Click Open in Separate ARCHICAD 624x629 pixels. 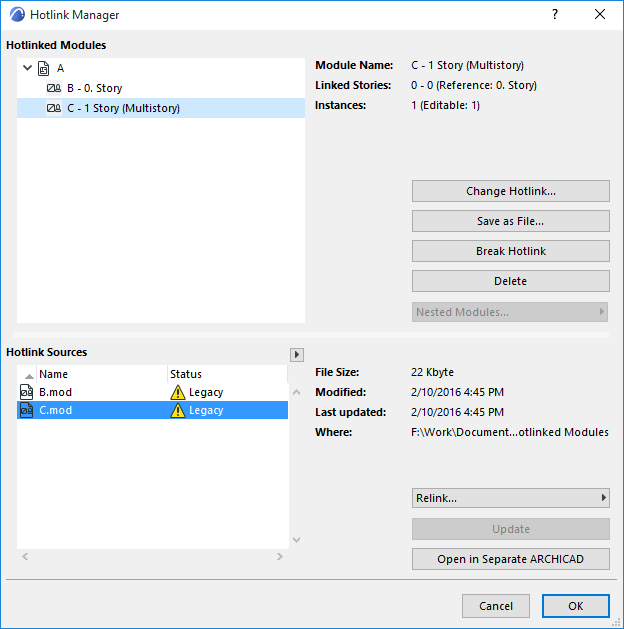click(x=510, y=559)
